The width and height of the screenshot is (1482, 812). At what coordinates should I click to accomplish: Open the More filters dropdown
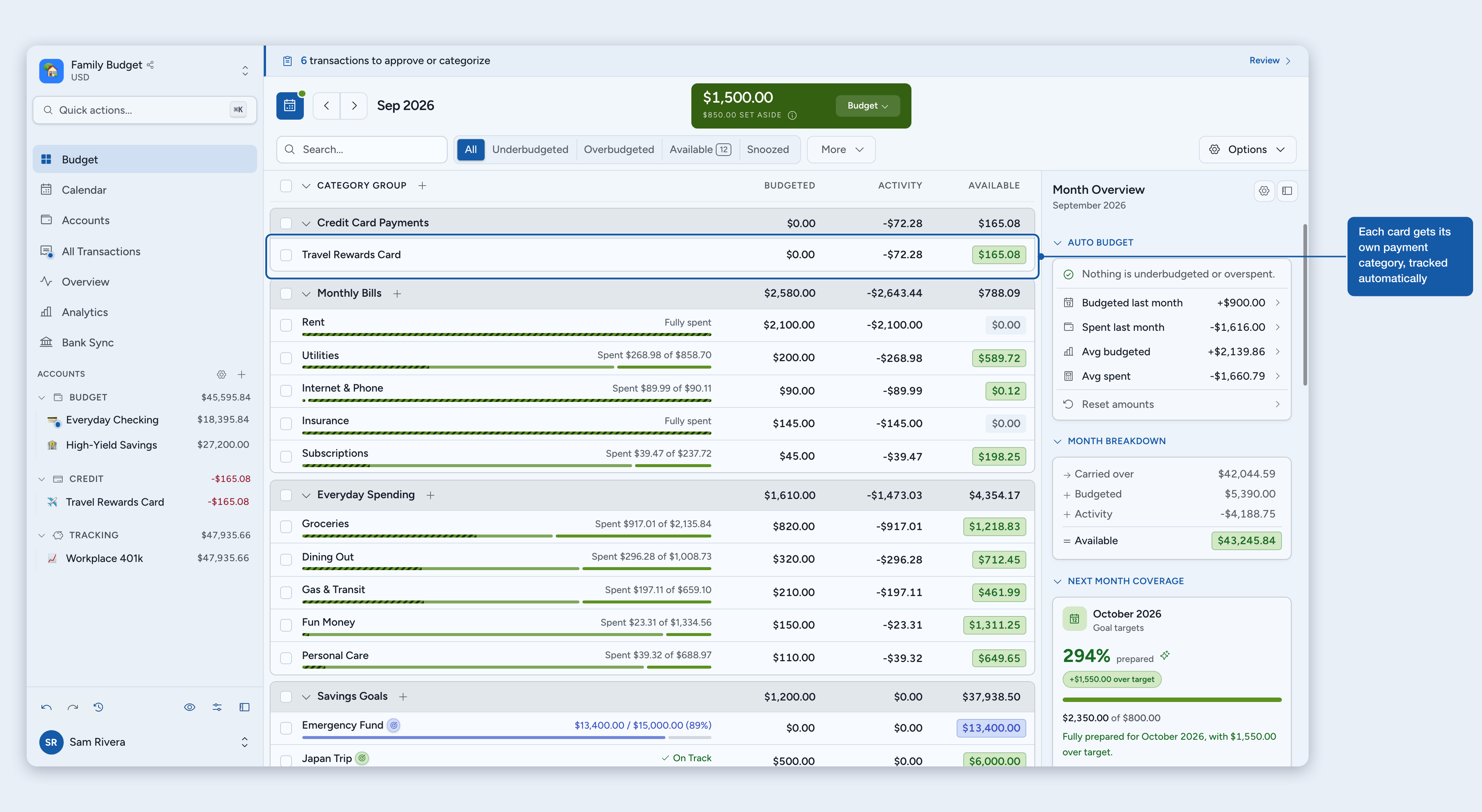(841, 150)
